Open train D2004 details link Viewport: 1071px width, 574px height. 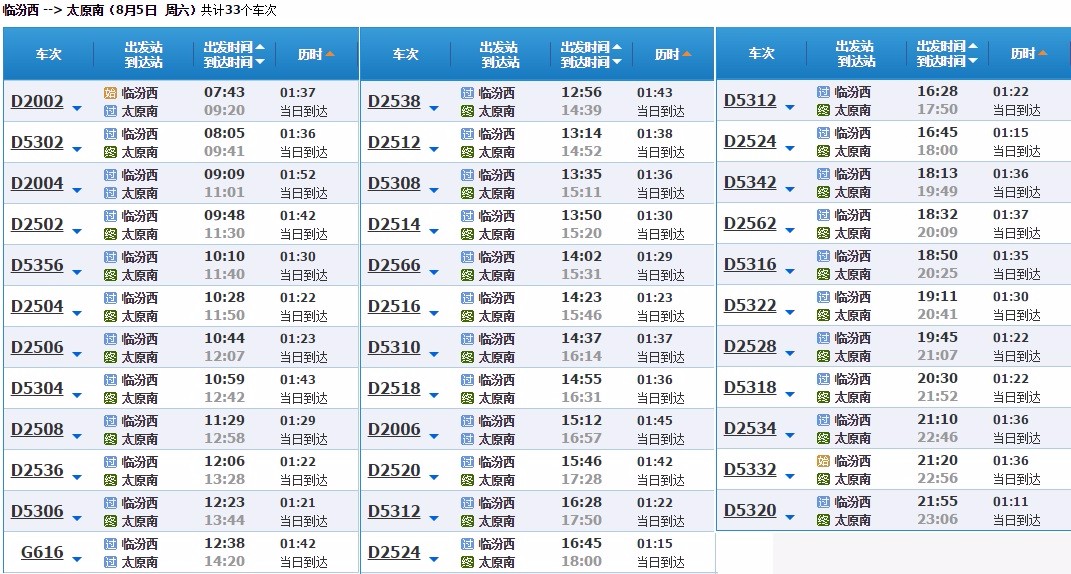tap(37, 183)
